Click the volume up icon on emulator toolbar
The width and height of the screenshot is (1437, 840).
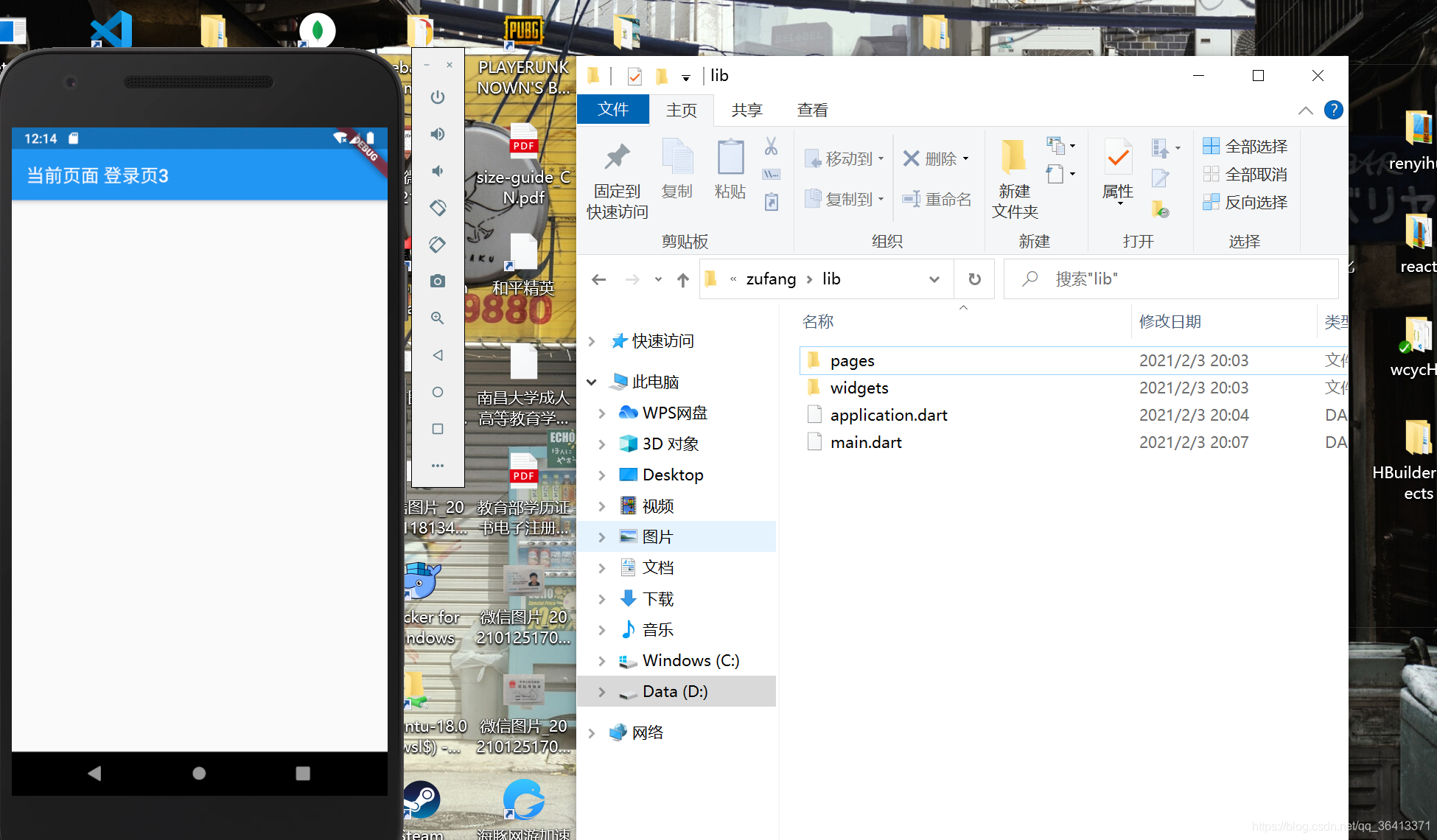(438, 134)
